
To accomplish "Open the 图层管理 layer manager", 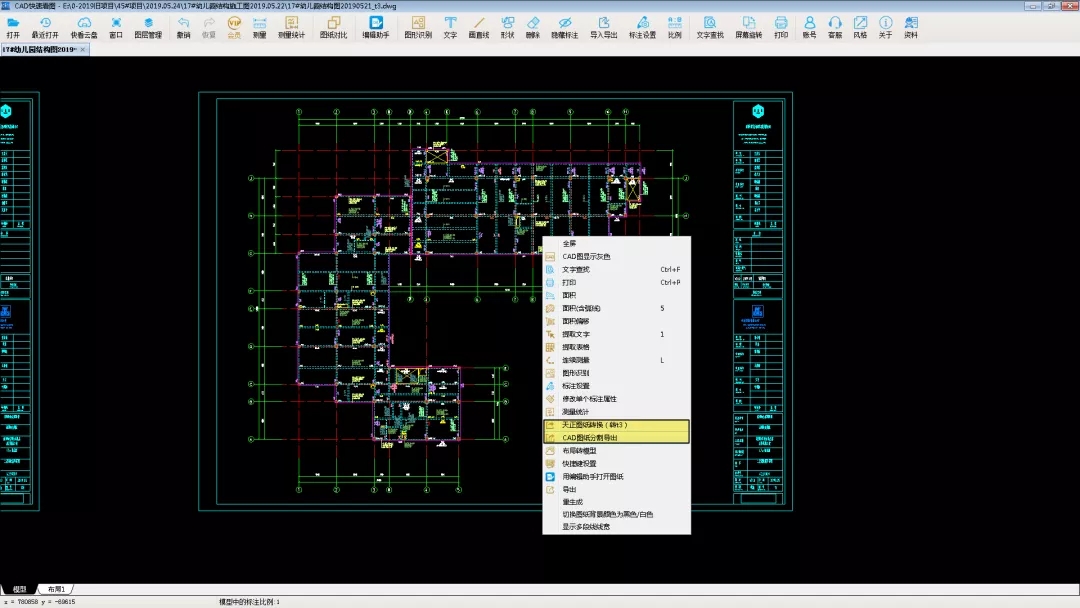I will (149, 27).
